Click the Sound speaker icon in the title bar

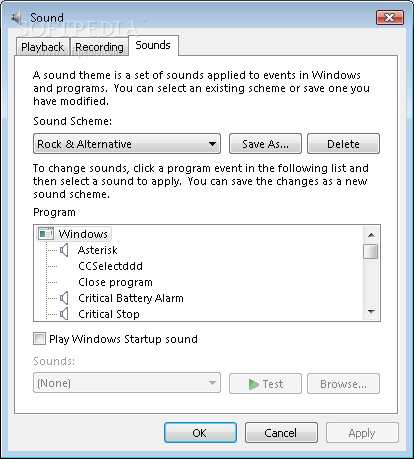17,17
